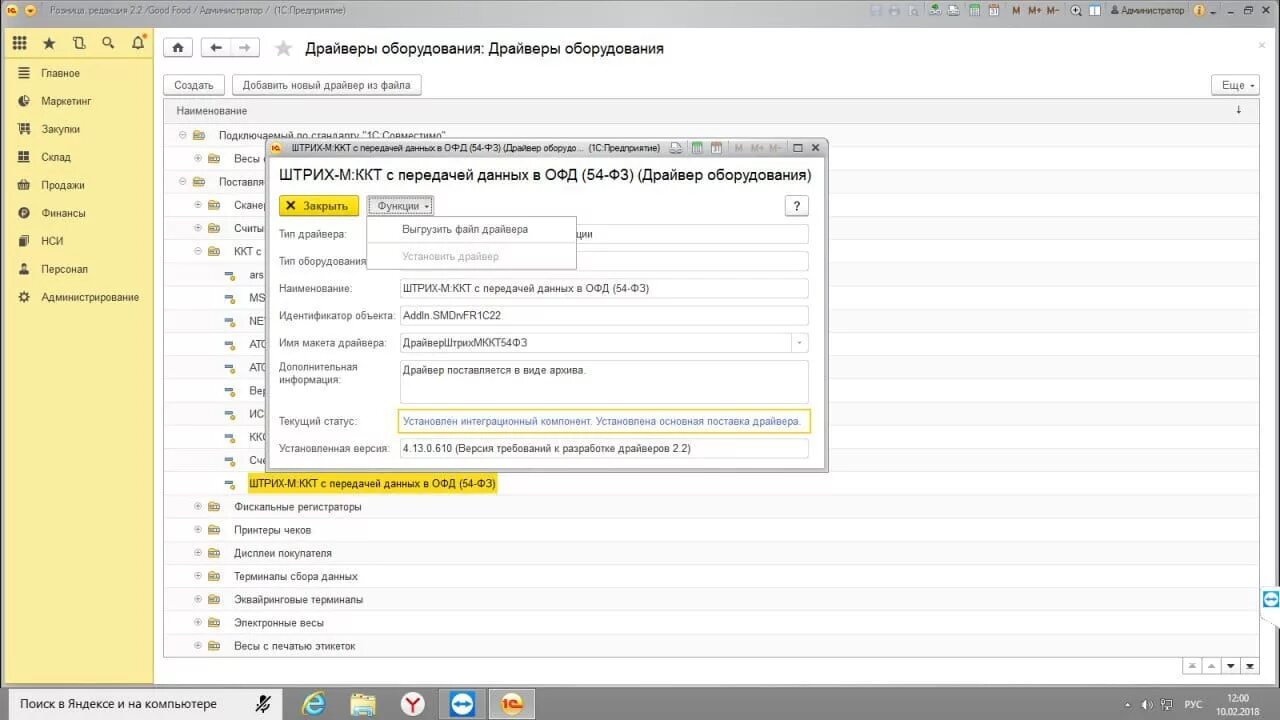Open the Администрирование section
The width and height of the screenshot is (1280, 720).
(90, 297)
